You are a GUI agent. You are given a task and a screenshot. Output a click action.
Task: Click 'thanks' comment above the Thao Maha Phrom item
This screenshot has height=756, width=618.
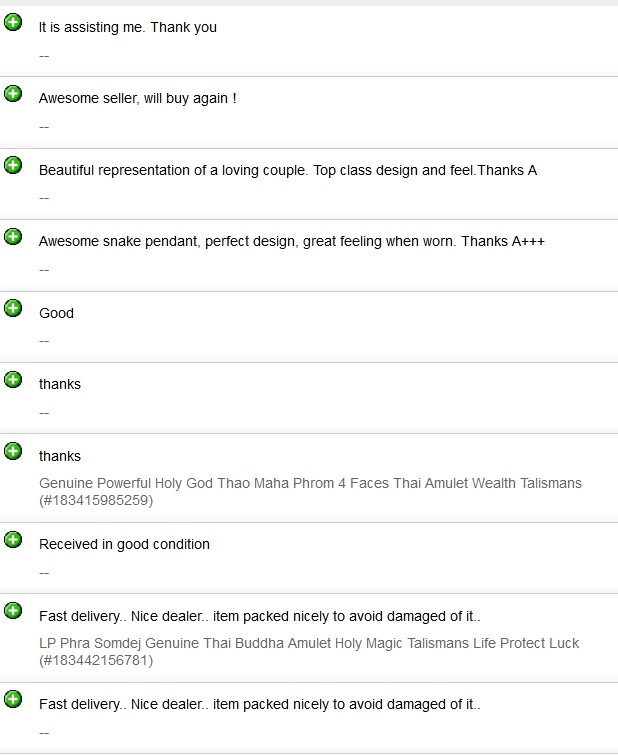pos(60,456)
